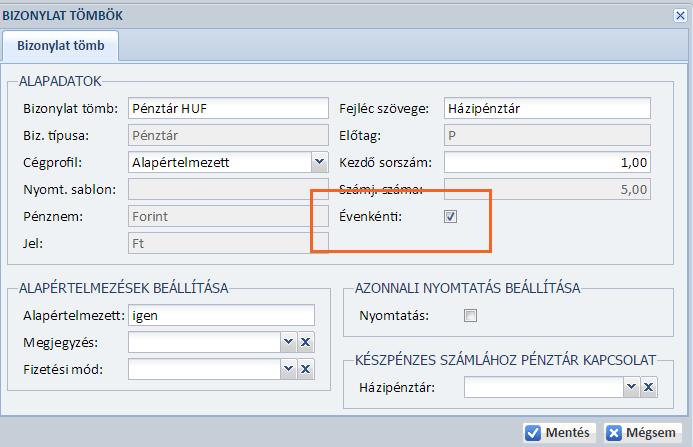Click the Mentés button to save
693x447 pixels.
(x=560, y=433)
